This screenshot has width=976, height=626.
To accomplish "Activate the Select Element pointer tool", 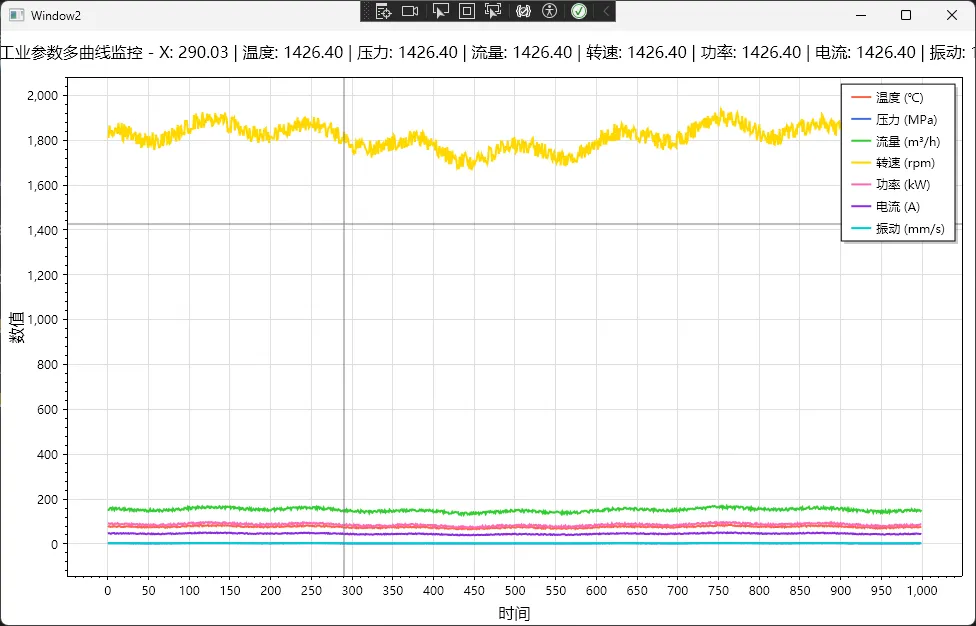I will tap(441, 11).
